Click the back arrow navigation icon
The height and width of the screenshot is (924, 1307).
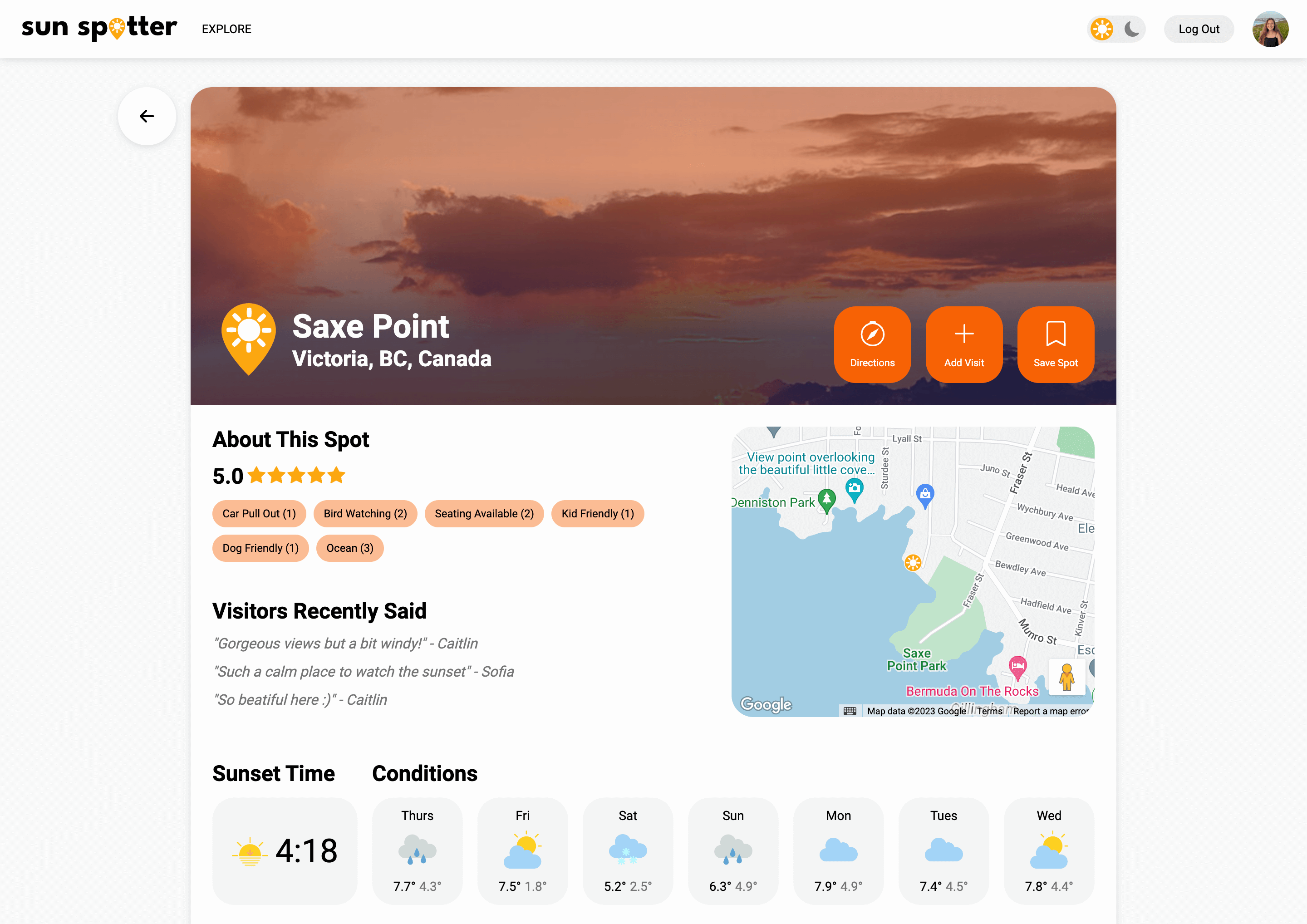tap(147, 116)
